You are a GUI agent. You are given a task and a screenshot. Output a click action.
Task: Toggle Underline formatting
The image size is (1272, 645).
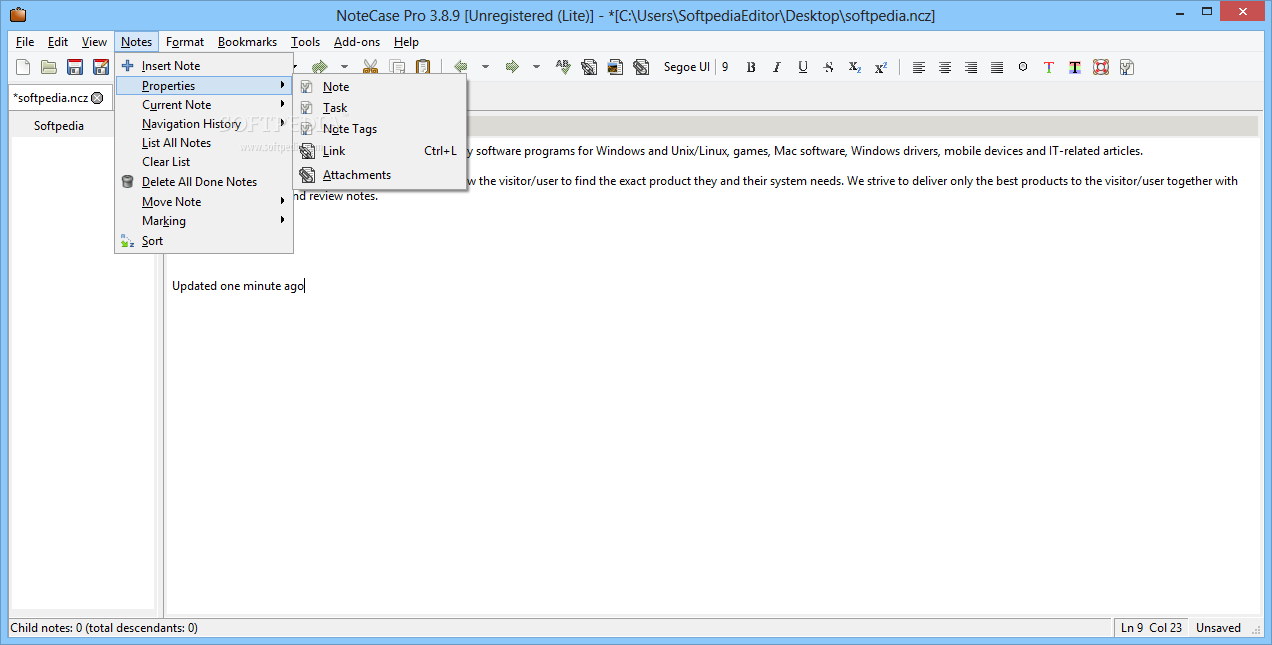tap(803, 67)
